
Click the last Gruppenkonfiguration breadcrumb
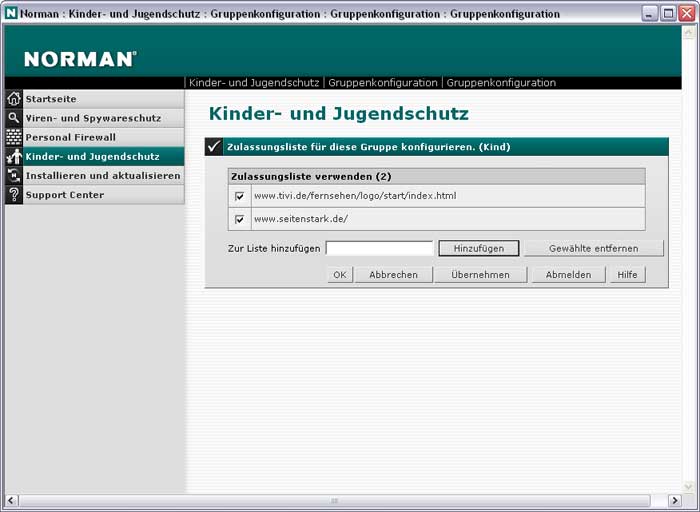pyautogui.click(x=501, y=83)
